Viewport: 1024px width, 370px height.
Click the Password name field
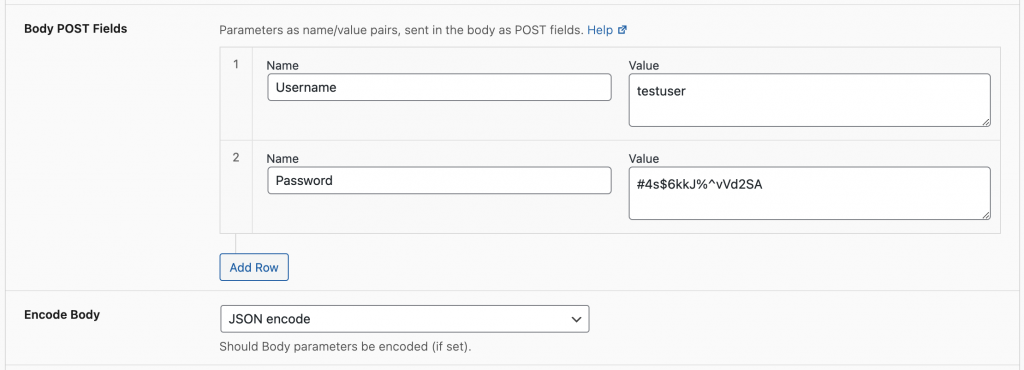440,180
